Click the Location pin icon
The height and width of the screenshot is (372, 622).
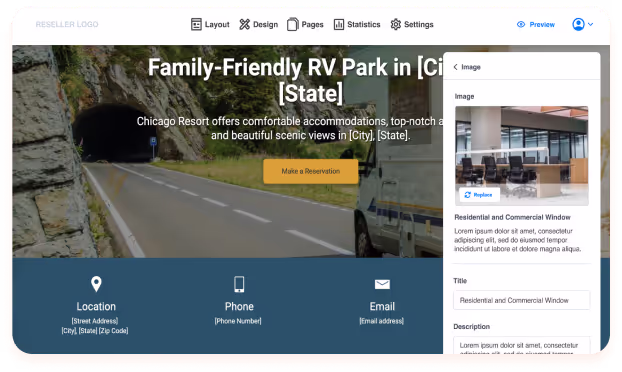[x=96, y=284]
